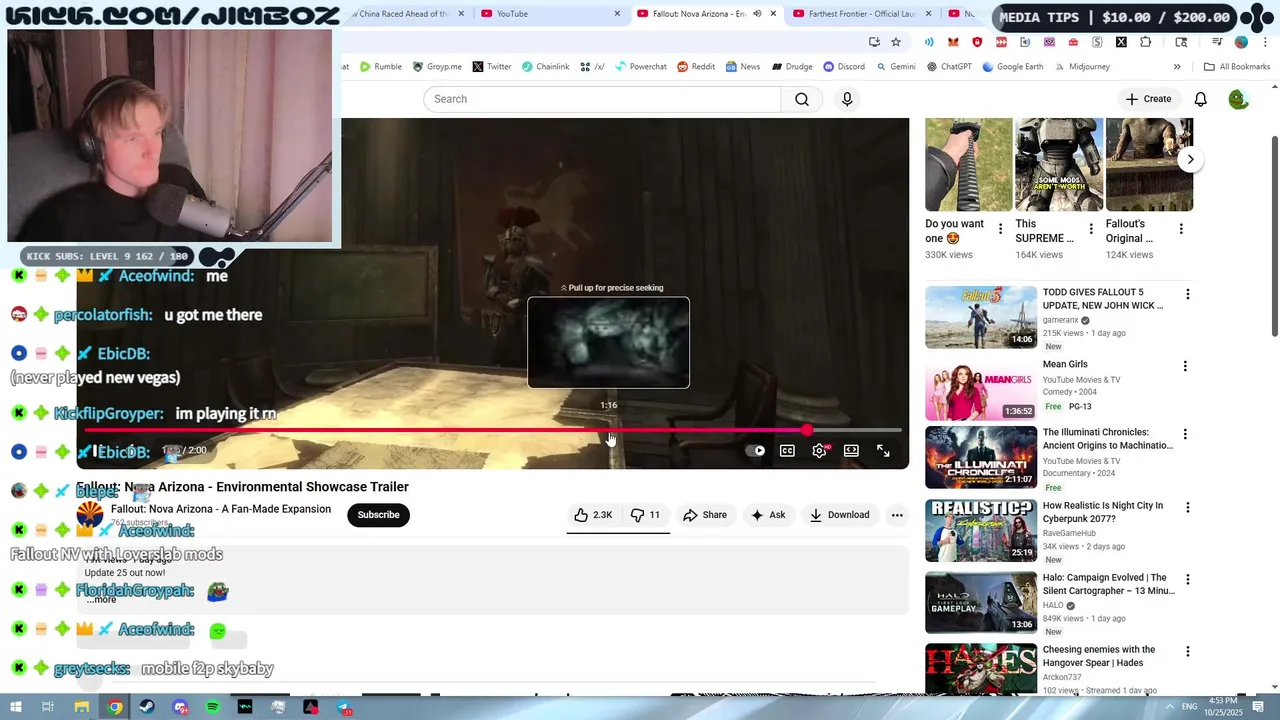
Task: Start voice search with the microphone
Action: coord(847,99)
